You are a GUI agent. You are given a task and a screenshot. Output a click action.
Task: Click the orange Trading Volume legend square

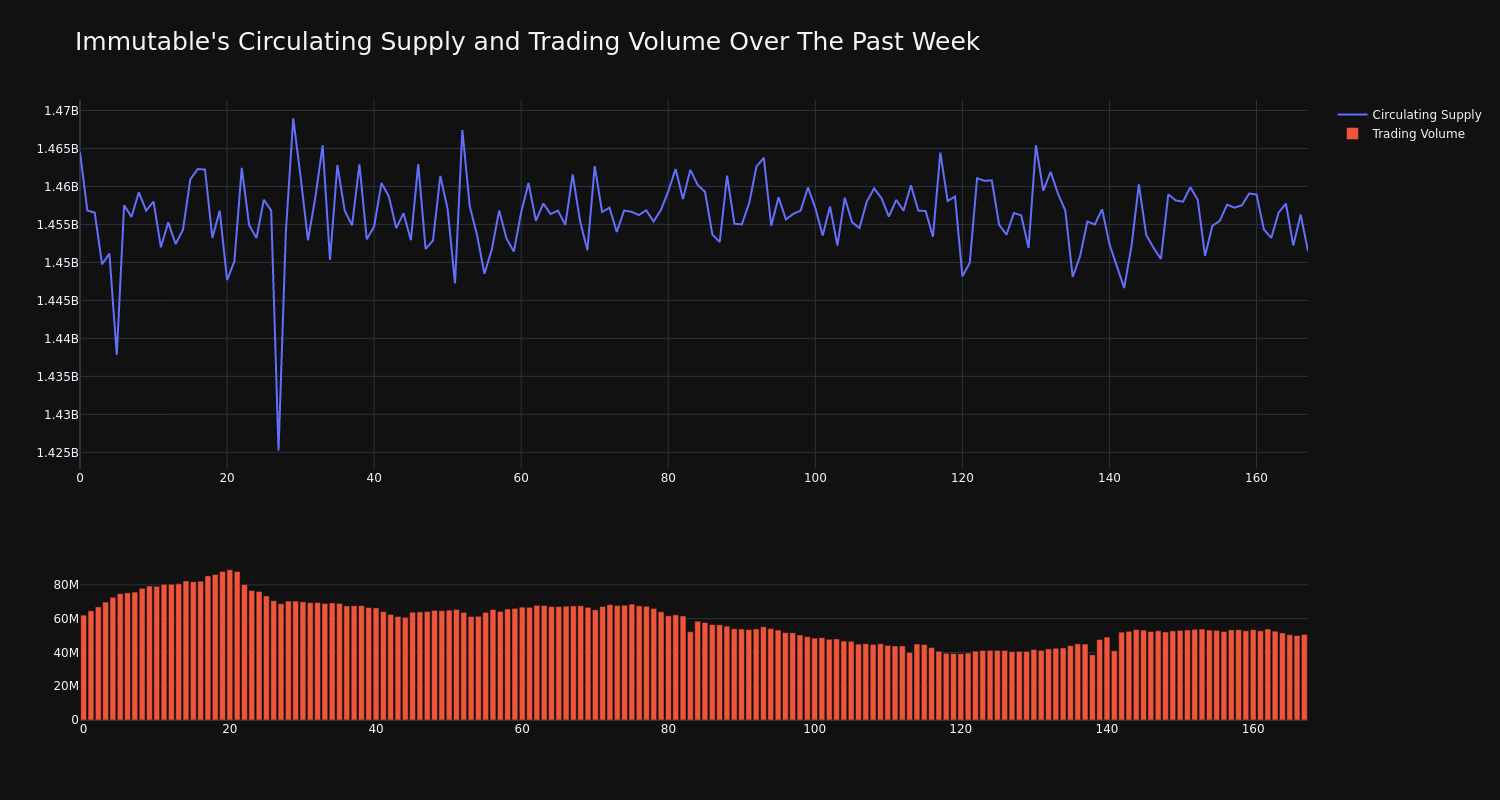click(x=1352, y=134)
